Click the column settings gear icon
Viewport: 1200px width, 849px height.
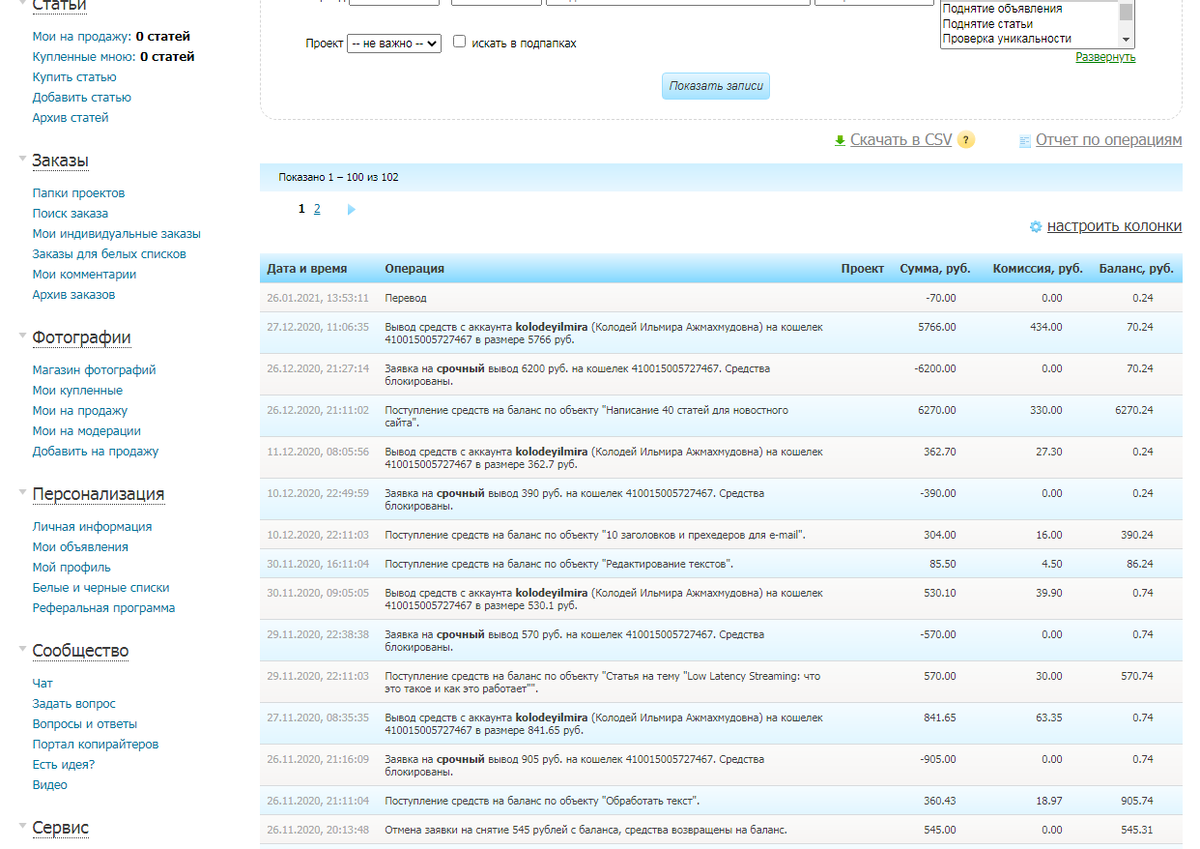click(1036, 227)
